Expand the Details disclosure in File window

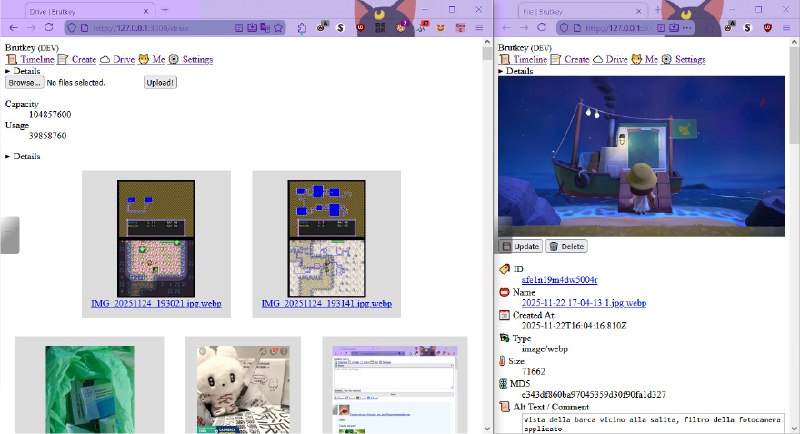click(x=515, y=71)
